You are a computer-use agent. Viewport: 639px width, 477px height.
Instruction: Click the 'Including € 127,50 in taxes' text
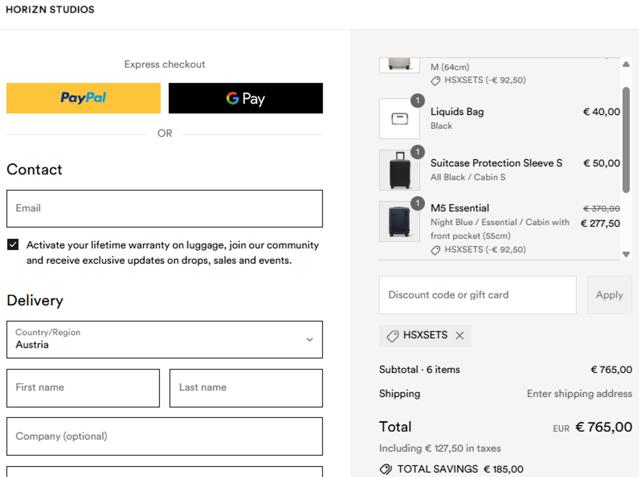[440, 448]
